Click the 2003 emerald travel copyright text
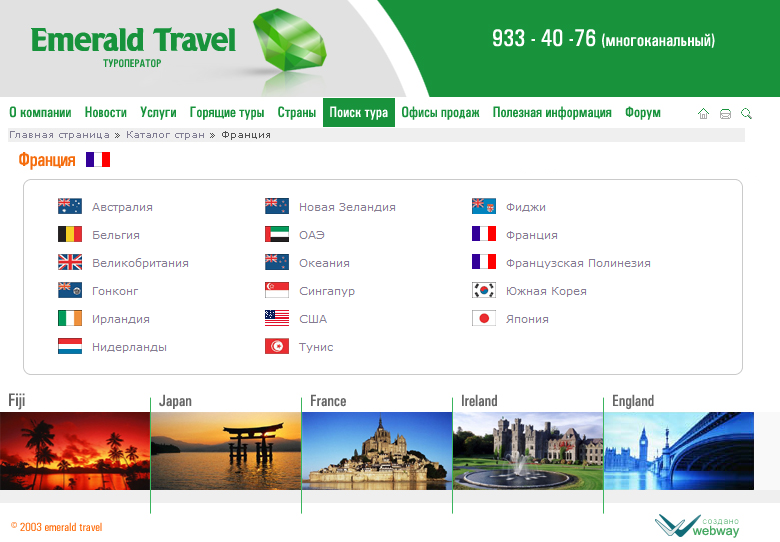The image size is (780, 542). click(x=56, y=527)
